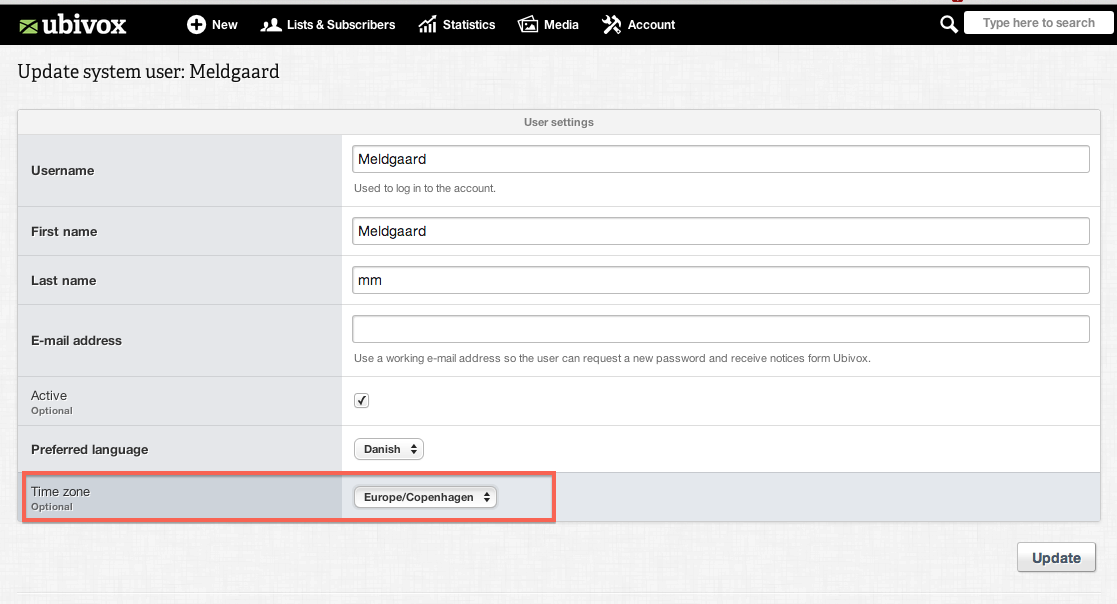Click the Preferred language label
This screenshot has height=604, width=1117.
coord(90,449)
